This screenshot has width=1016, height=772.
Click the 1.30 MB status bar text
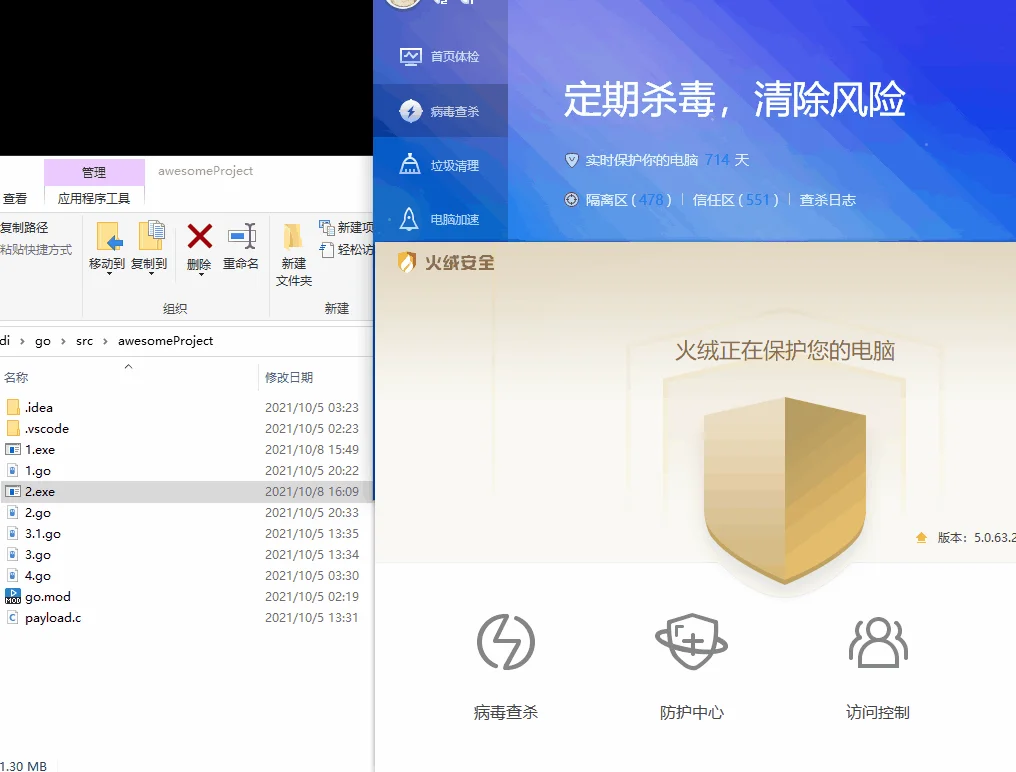[x=23, y=766]
